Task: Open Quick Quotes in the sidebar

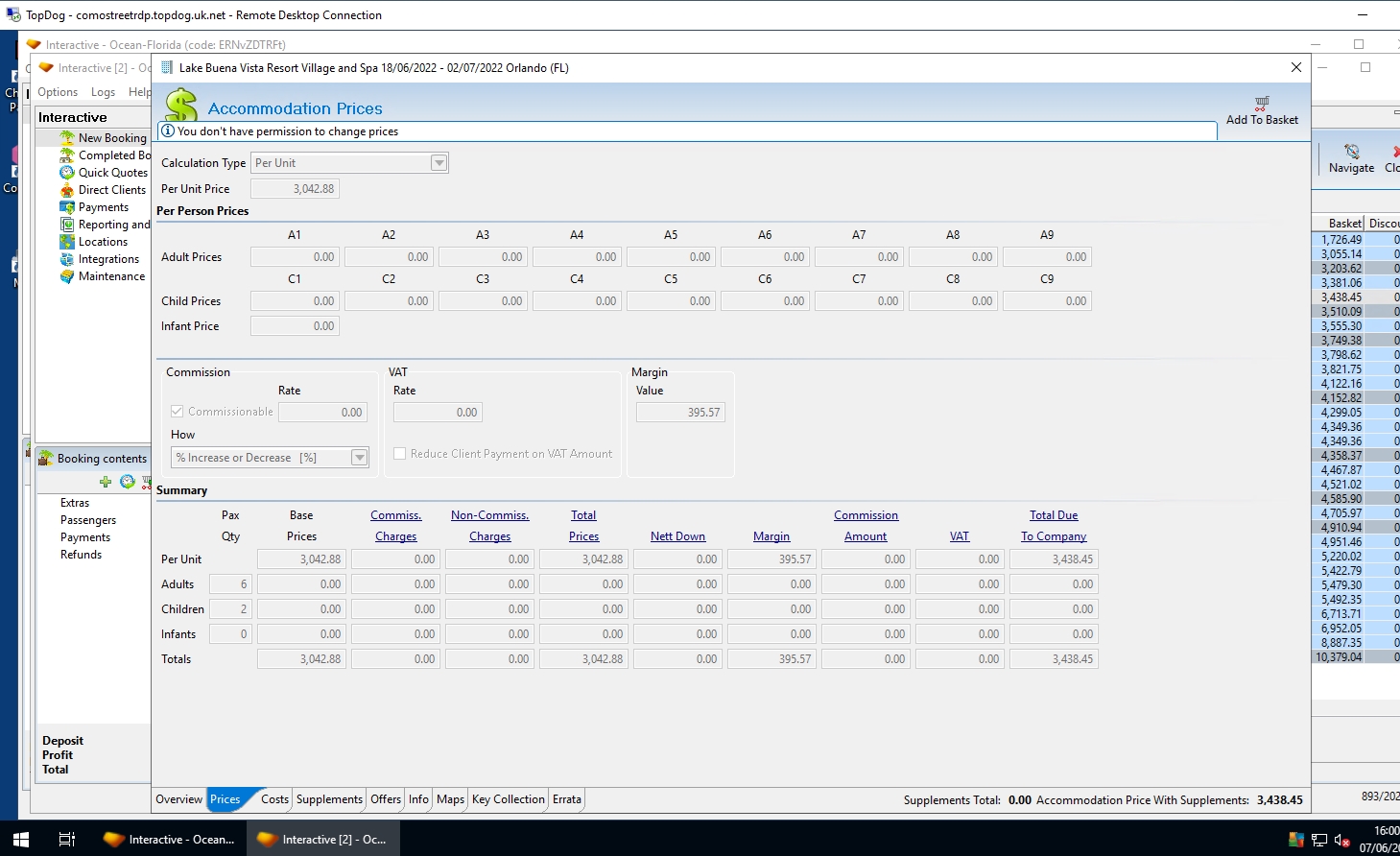Action: click(x=112, y=173)
